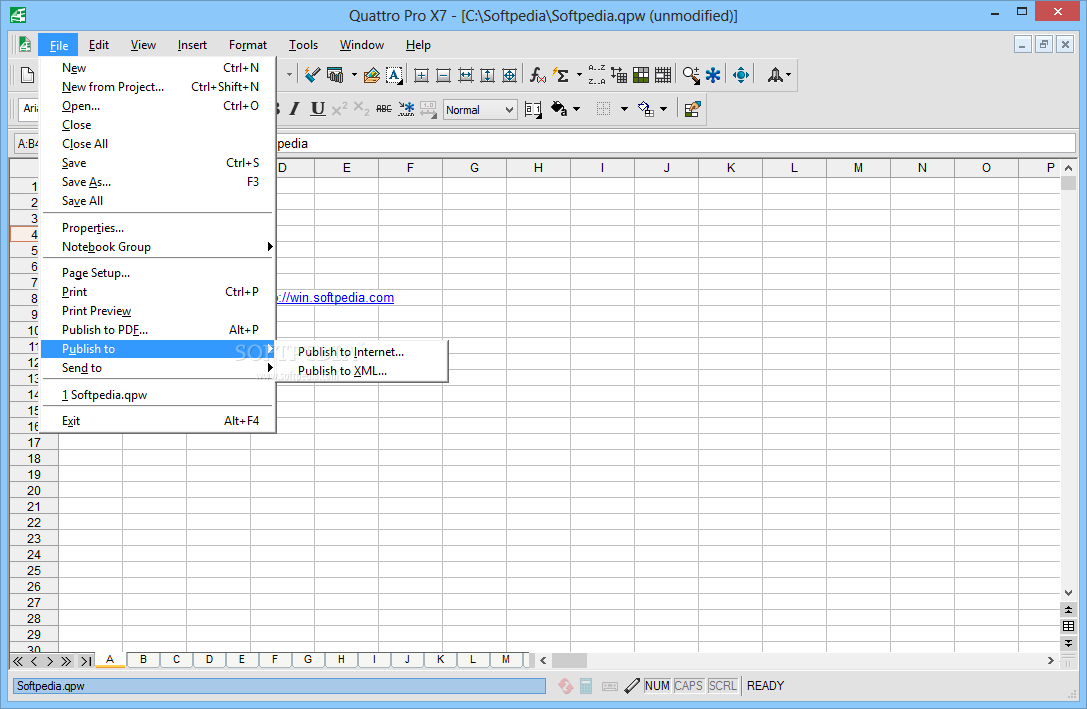Choose Publish to Internet... option
This screenshot has height=709, width=1087.
click(362, 352)
